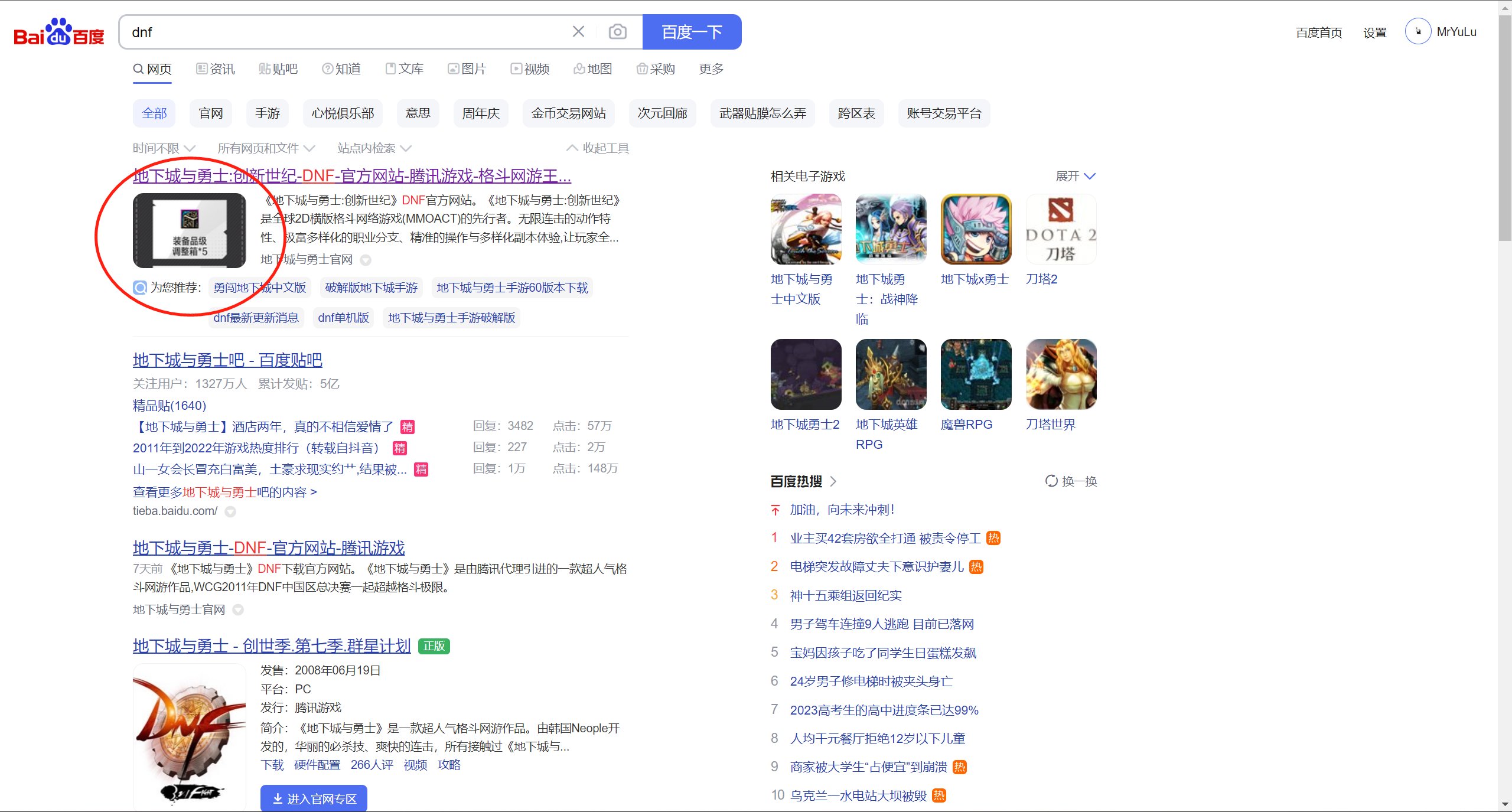This screenshot has height=812, width=1512.
Task: Click the DNF logo image in 创世季 result
Action: (x=189, y=736)
